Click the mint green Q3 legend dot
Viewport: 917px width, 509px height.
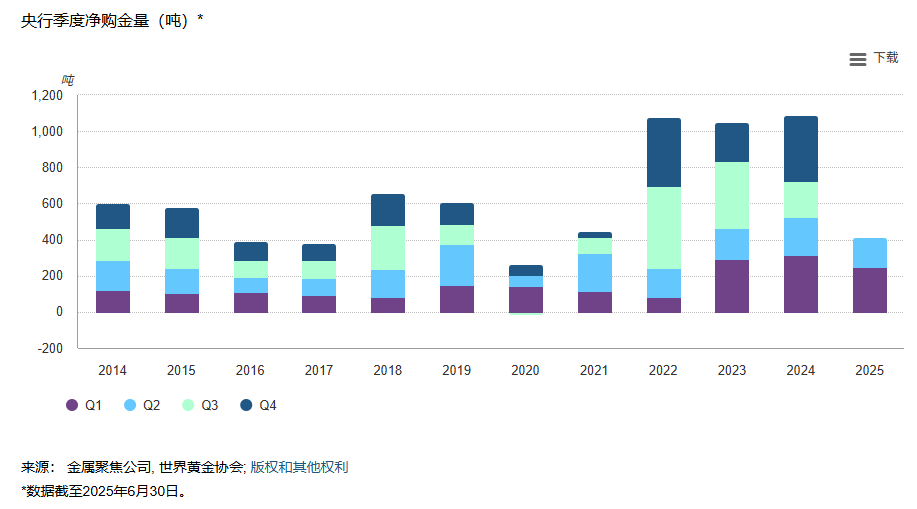(x=188, y=405)
